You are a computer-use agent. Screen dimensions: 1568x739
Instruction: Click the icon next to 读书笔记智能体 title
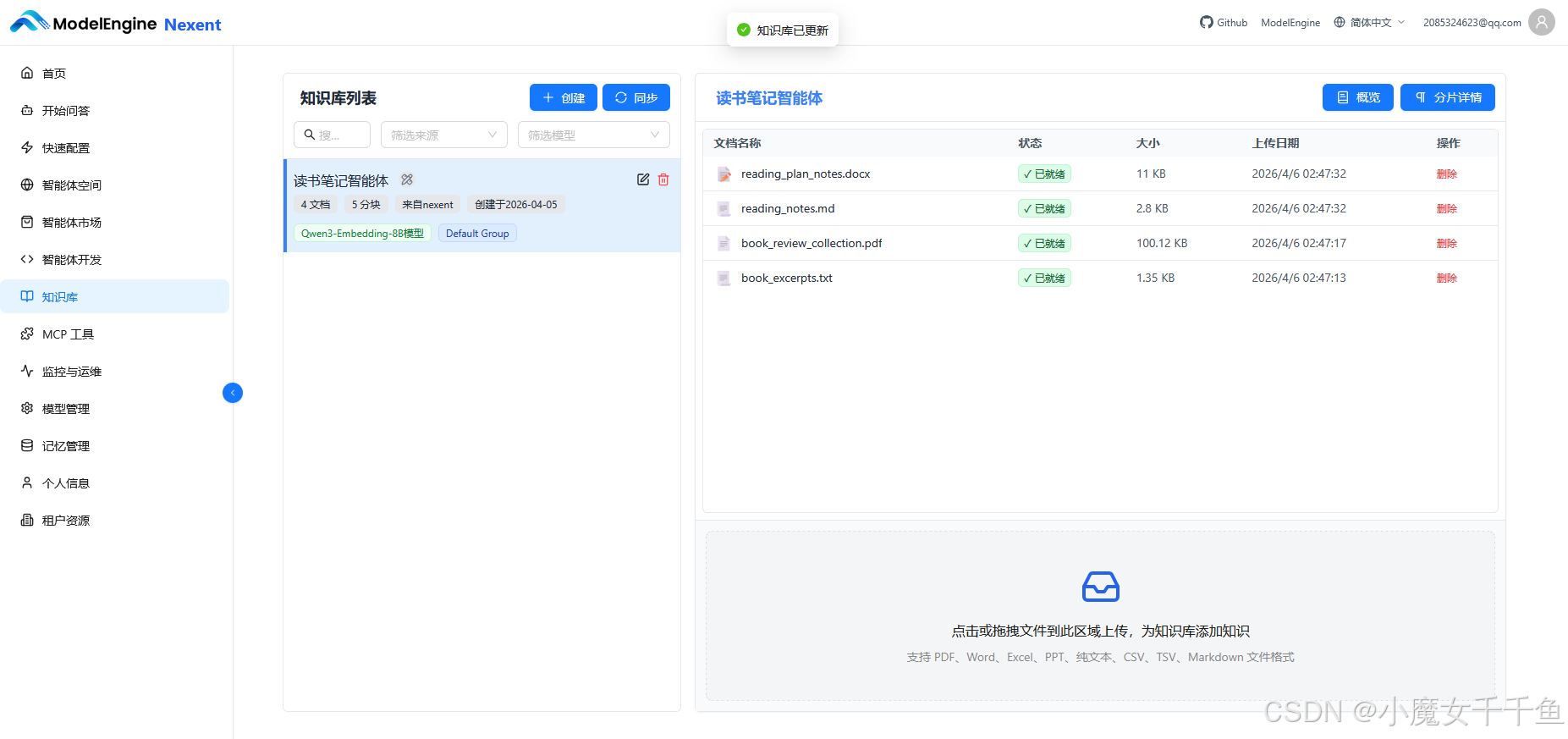point(407,179)
